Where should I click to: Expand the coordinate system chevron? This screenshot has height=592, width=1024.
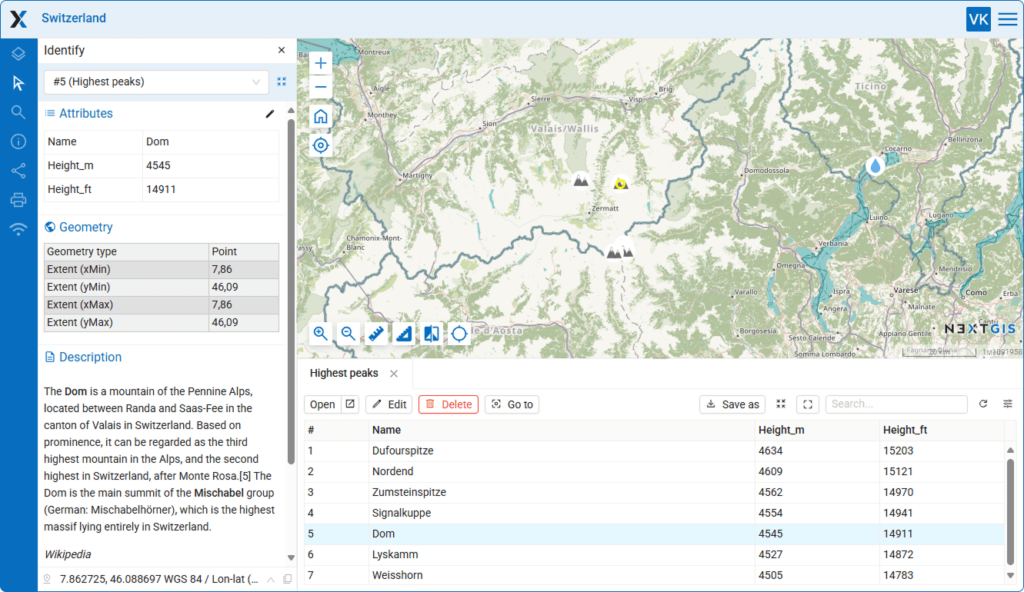click(x=270, y=579)
